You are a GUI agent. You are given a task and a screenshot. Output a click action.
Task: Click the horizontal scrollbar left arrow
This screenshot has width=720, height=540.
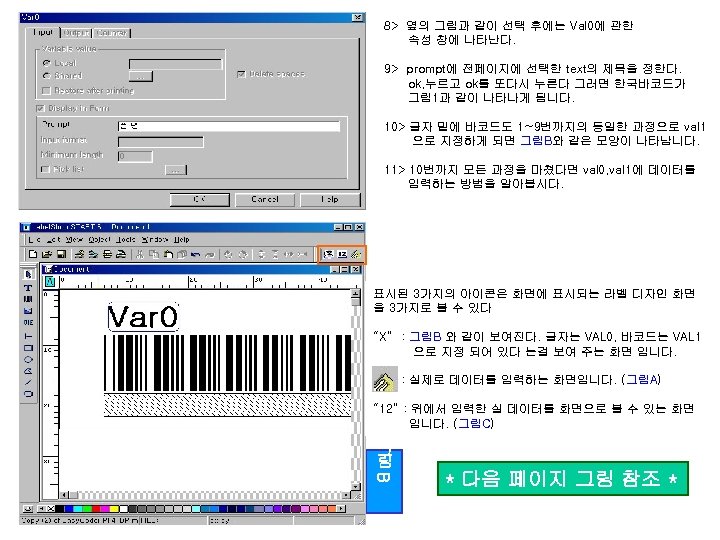click(x=64, y=495)
